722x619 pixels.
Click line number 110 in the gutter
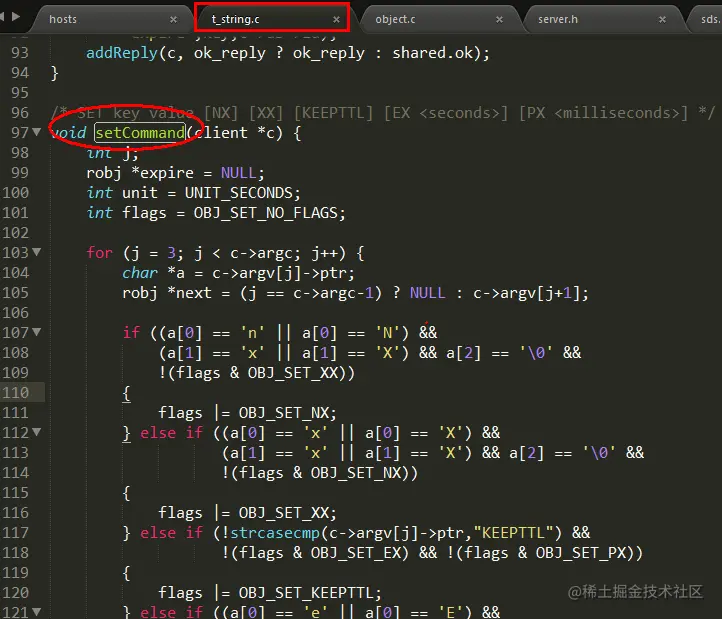click(x=16, y=392)
